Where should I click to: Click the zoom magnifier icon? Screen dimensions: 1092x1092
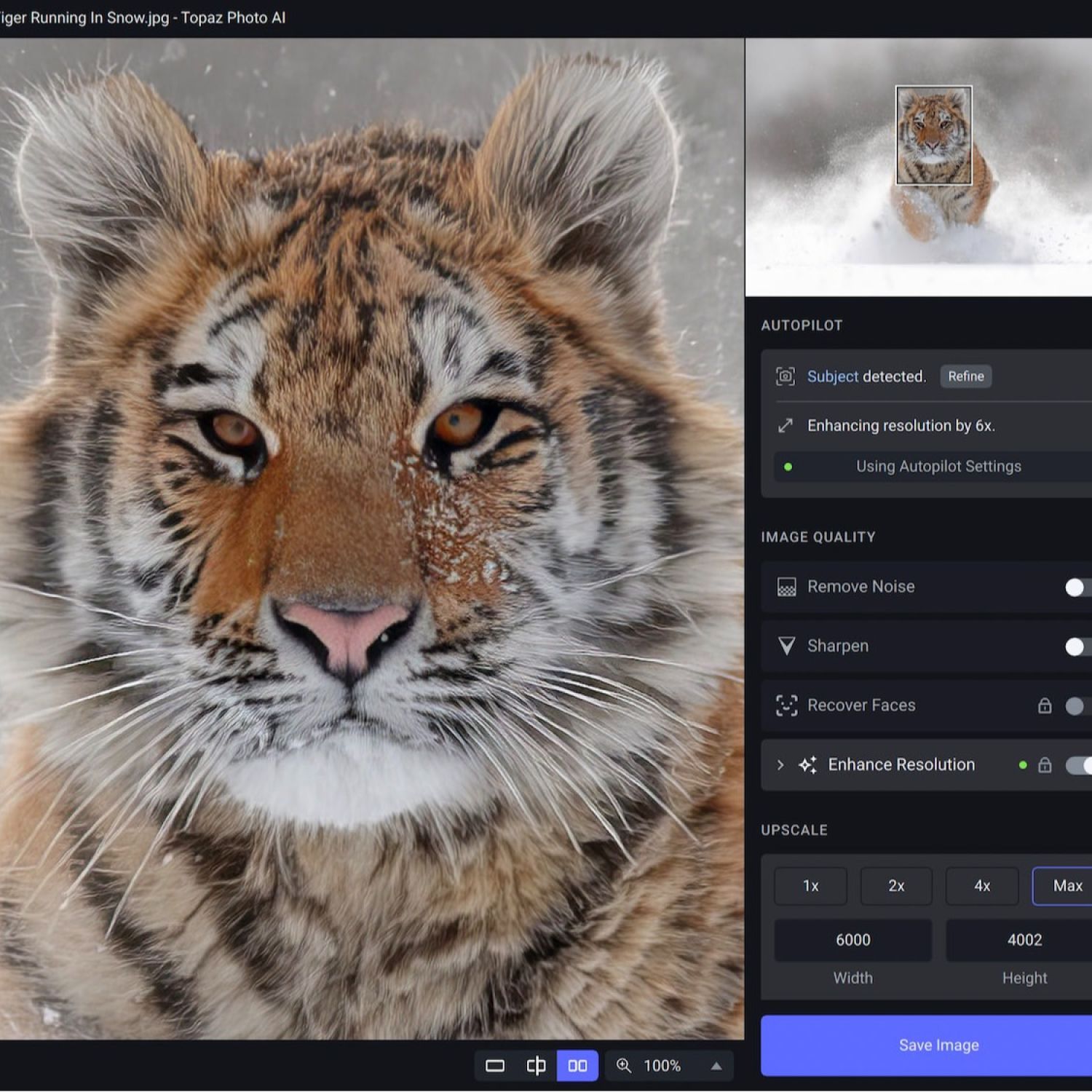624,1066
